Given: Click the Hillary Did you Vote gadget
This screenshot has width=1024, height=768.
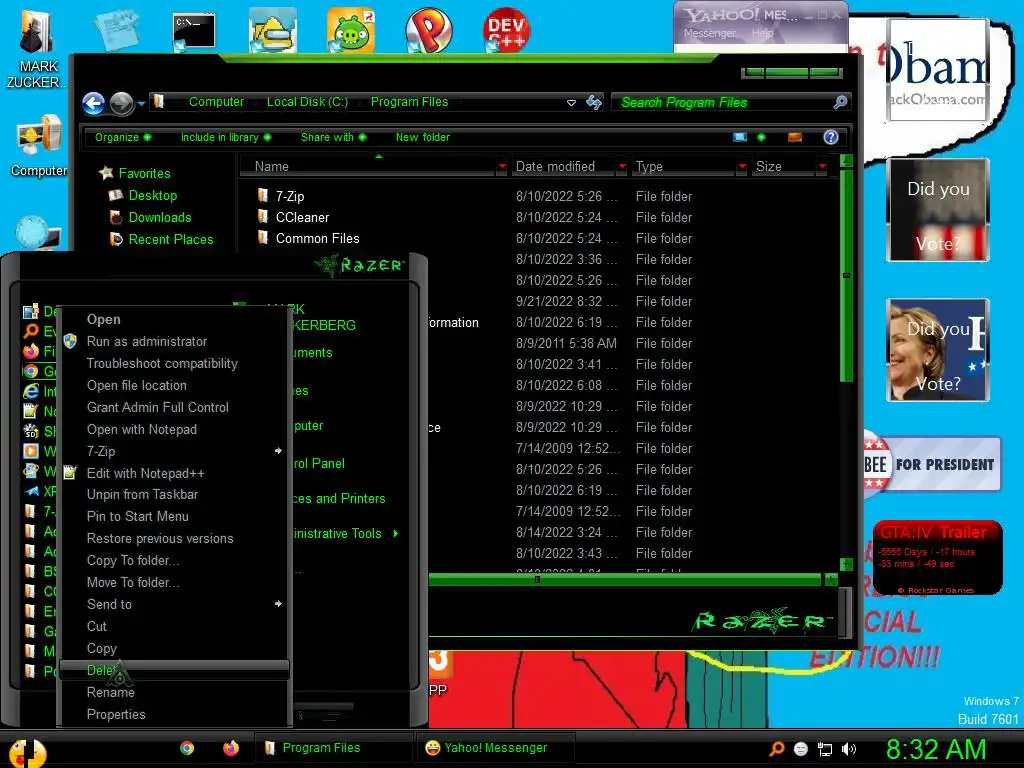Looking at the screenshot, I should pos(938,350).
